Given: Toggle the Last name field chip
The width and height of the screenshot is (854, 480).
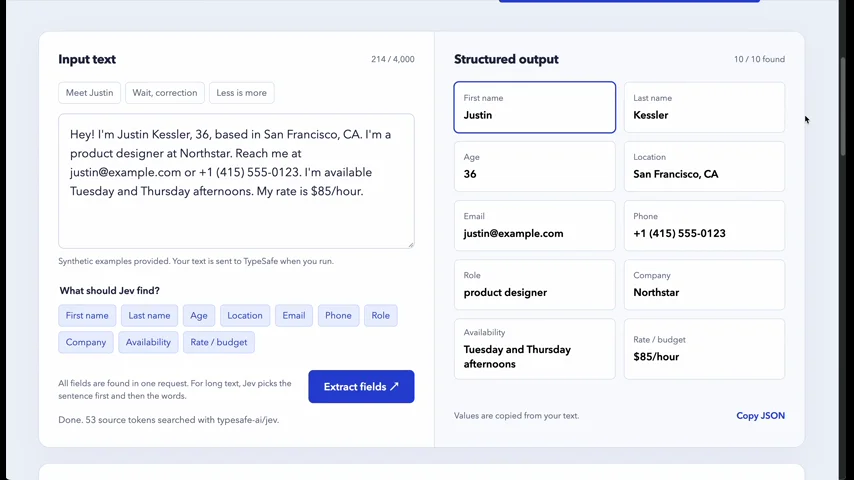Looking at the screenshot, I should click(x=149, y=315).
